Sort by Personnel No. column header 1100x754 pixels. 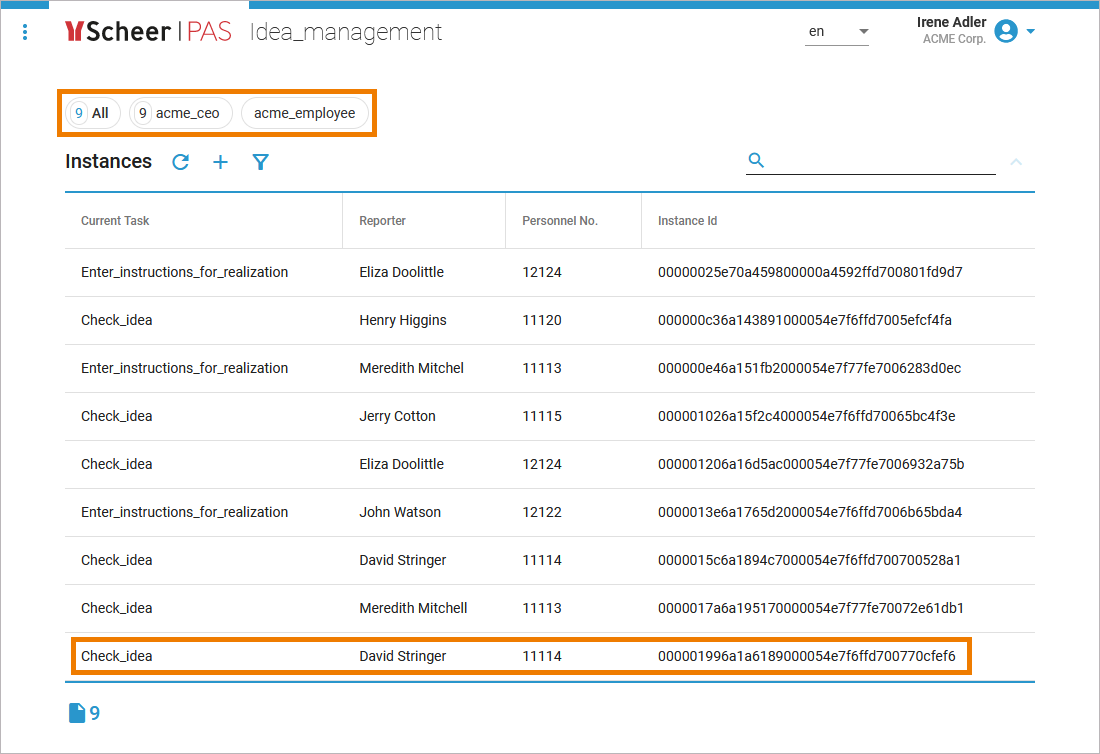pyautogui.click(x=559, y=221)
